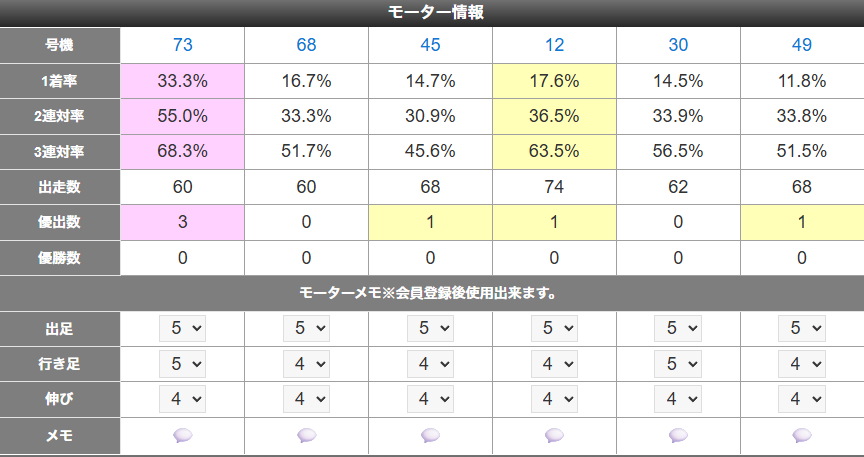
Task: Open motor number 68 link
Action: coord(306,45)
